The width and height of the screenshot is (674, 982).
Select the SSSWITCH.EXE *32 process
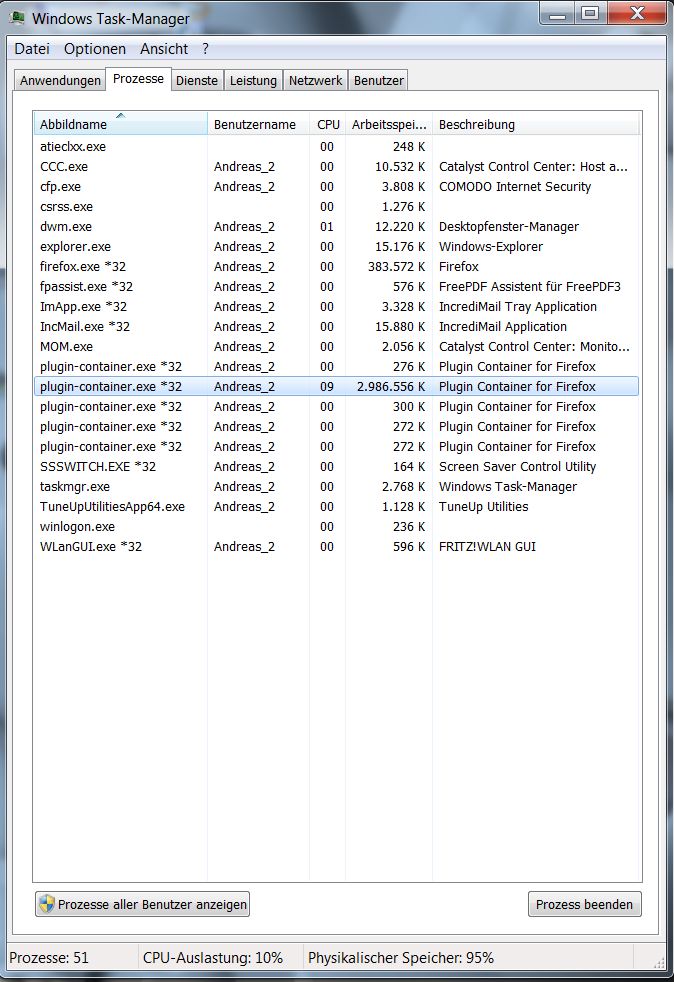tap(337, 467)
